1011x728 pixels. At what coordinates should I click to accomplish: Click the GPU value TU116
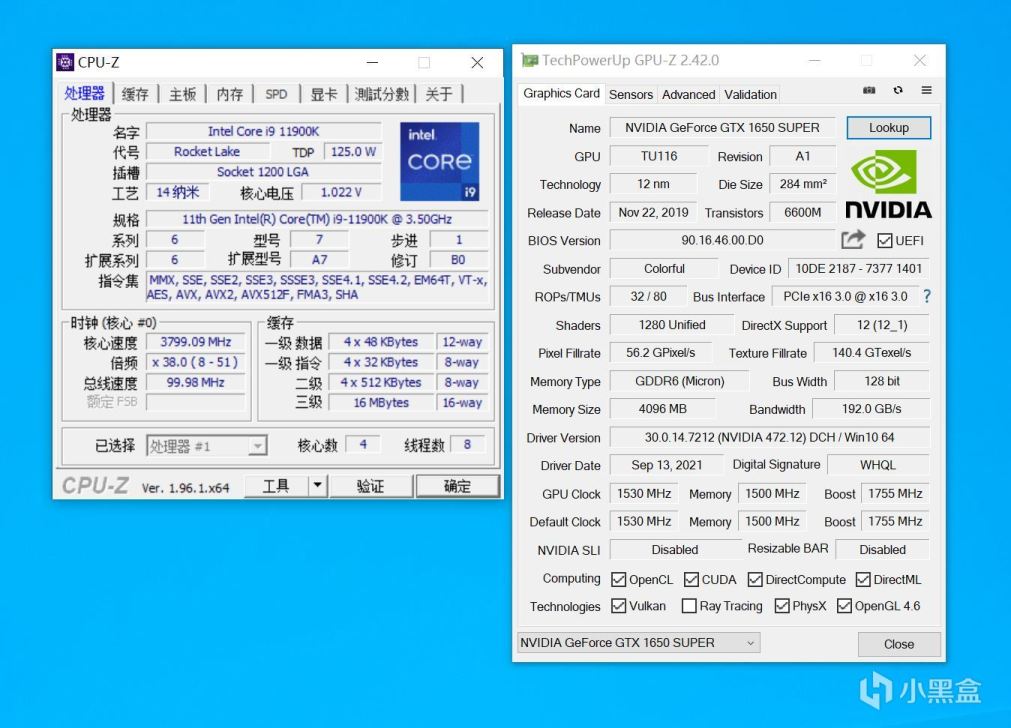(x=659, y=156)
